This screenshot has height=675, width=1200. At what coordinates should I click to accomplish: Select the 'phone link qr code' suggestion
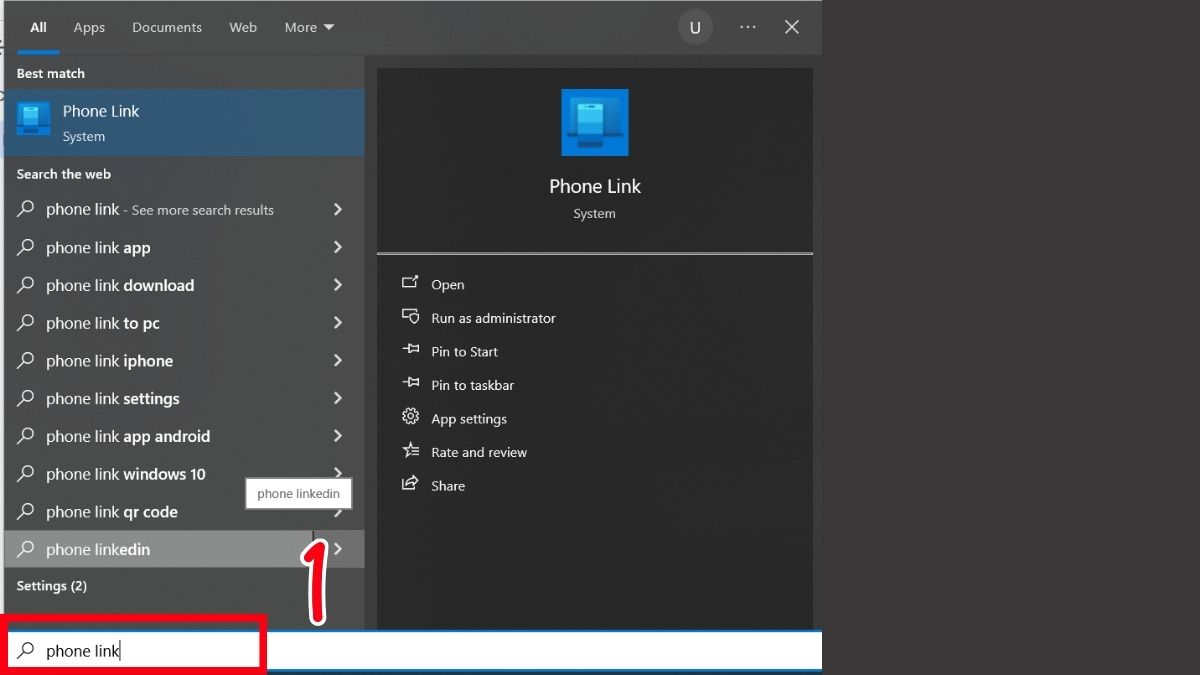(x=184, y=512)
